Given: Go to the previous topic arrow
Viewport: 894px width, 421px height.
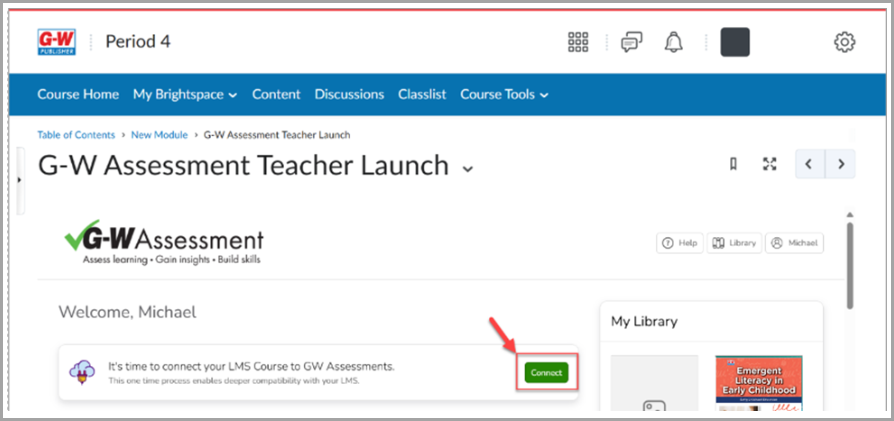Looking at the screenshot, I should click(x=810, y=164).
